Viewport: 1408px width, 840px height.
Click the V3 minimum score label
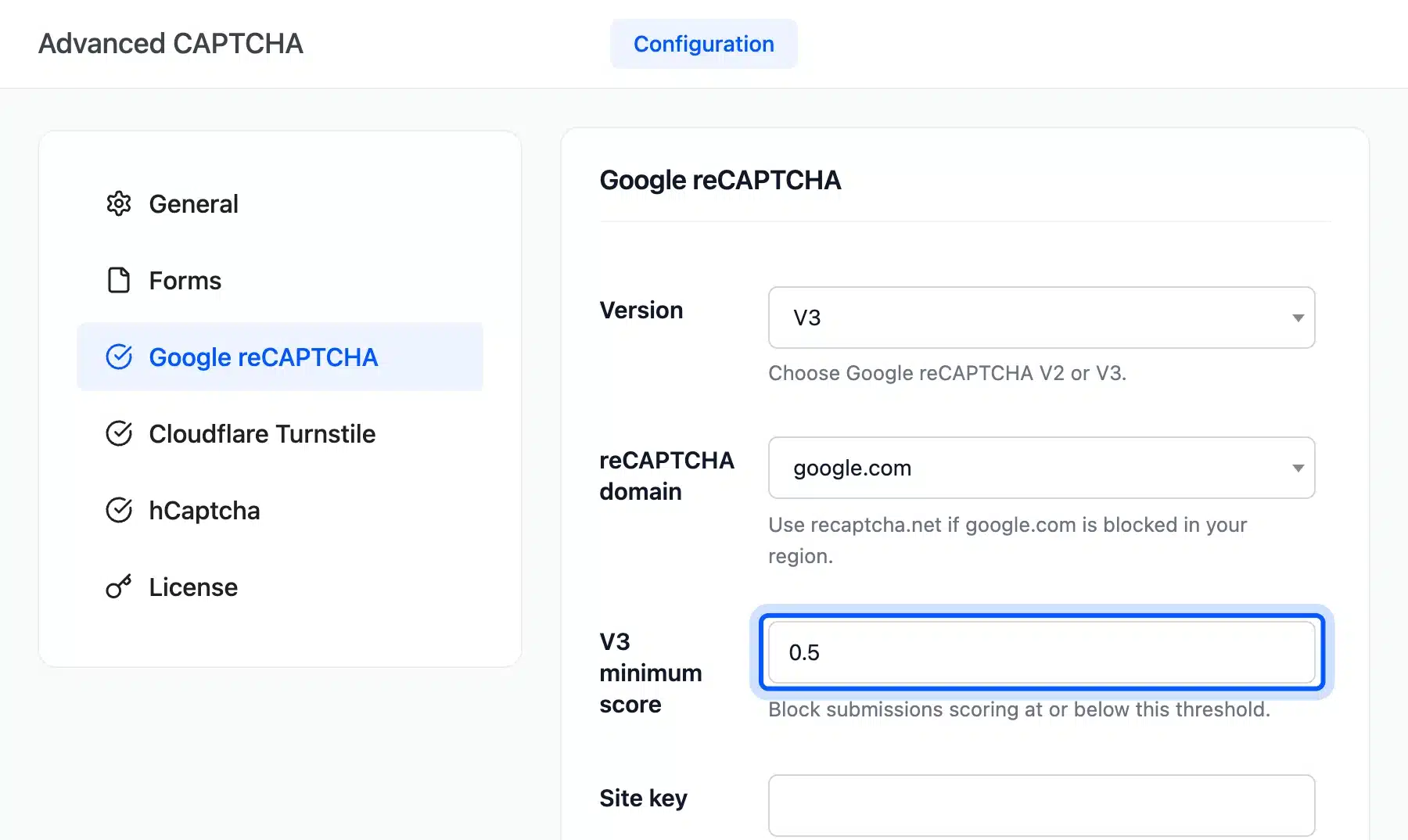[x=651, y=673]
